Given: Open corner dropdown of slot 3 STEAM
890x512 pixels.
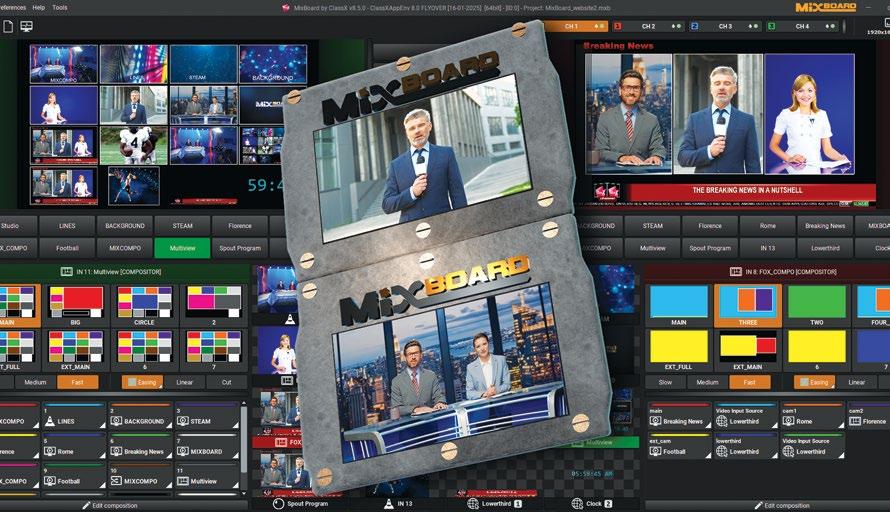Looking at the screenshot, I should pos(235,425).
